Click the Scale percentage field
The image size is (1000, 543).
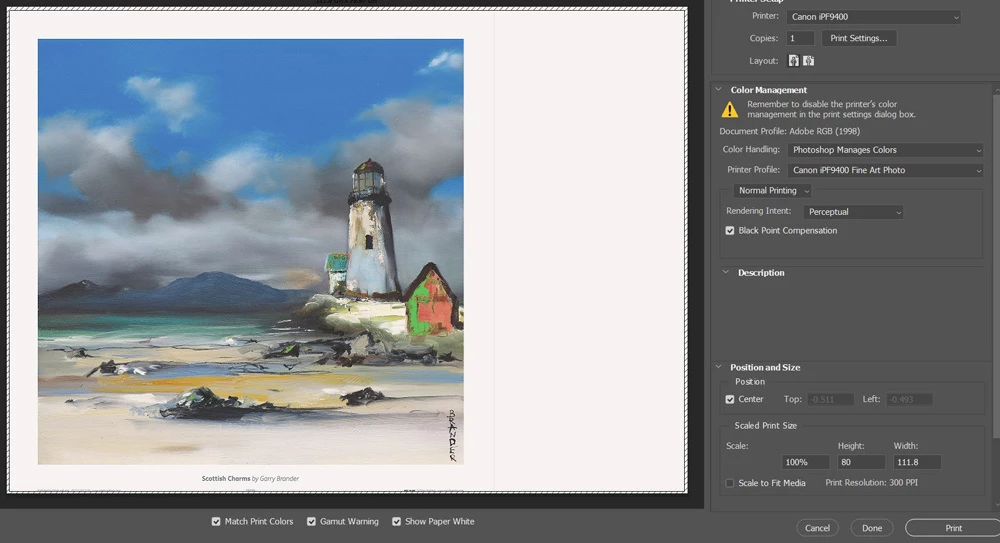[x=805, y=462]
